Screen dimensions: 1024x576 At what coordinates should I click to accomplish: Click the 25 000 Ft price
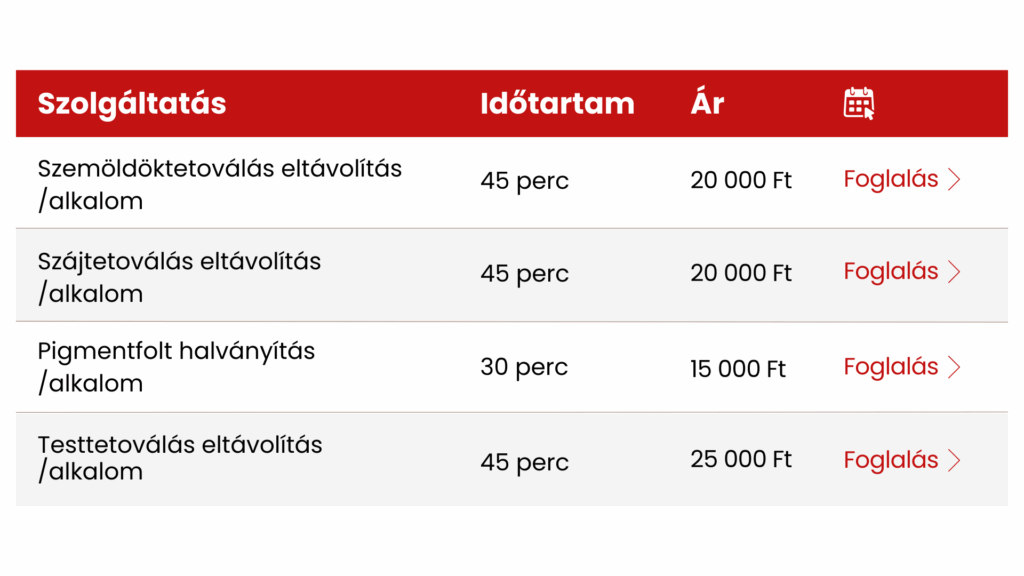[x=741, y=459]
